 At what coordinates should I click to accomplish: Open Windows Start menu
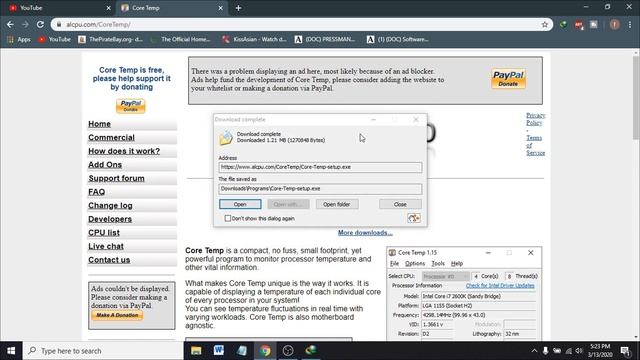[11, 351]
